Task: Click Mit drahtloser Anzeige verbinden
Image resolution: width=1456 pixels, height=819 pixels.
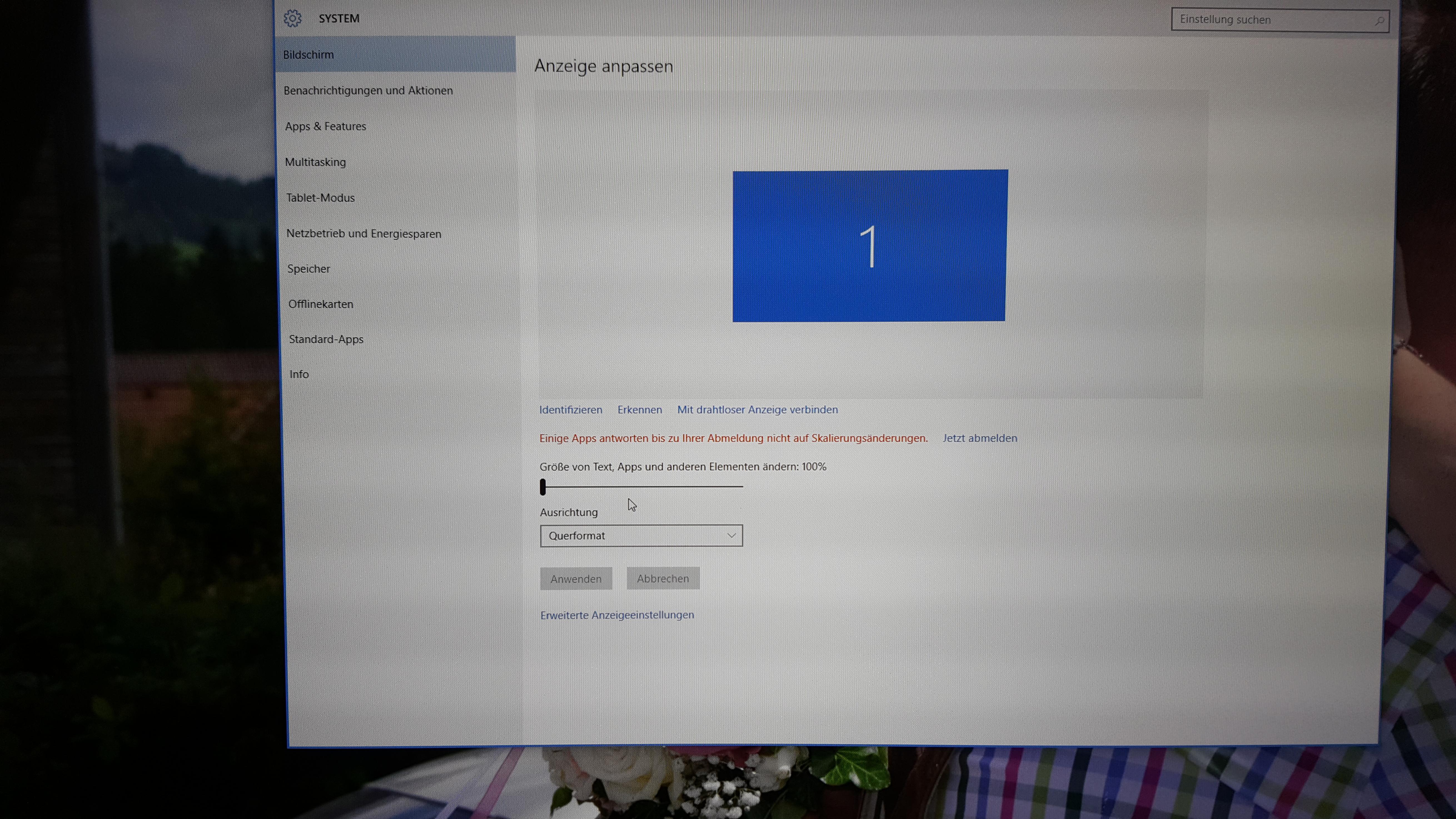Action: pyautogui.click(x=757, y=410)
